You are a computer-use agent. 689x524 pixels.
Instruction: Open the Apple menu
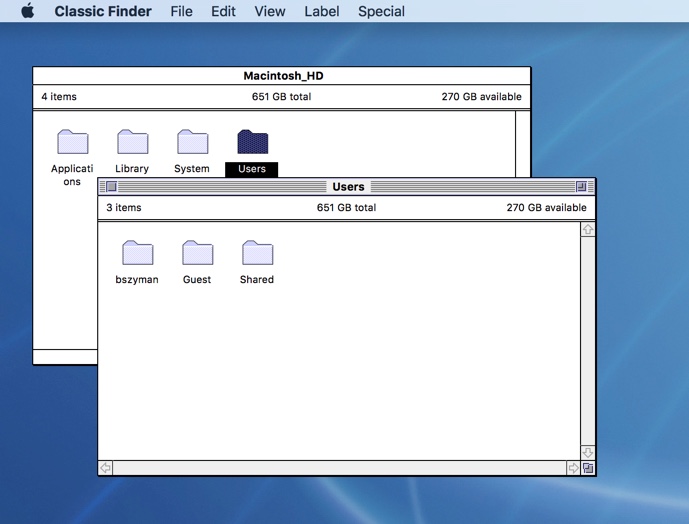point(28,11)
